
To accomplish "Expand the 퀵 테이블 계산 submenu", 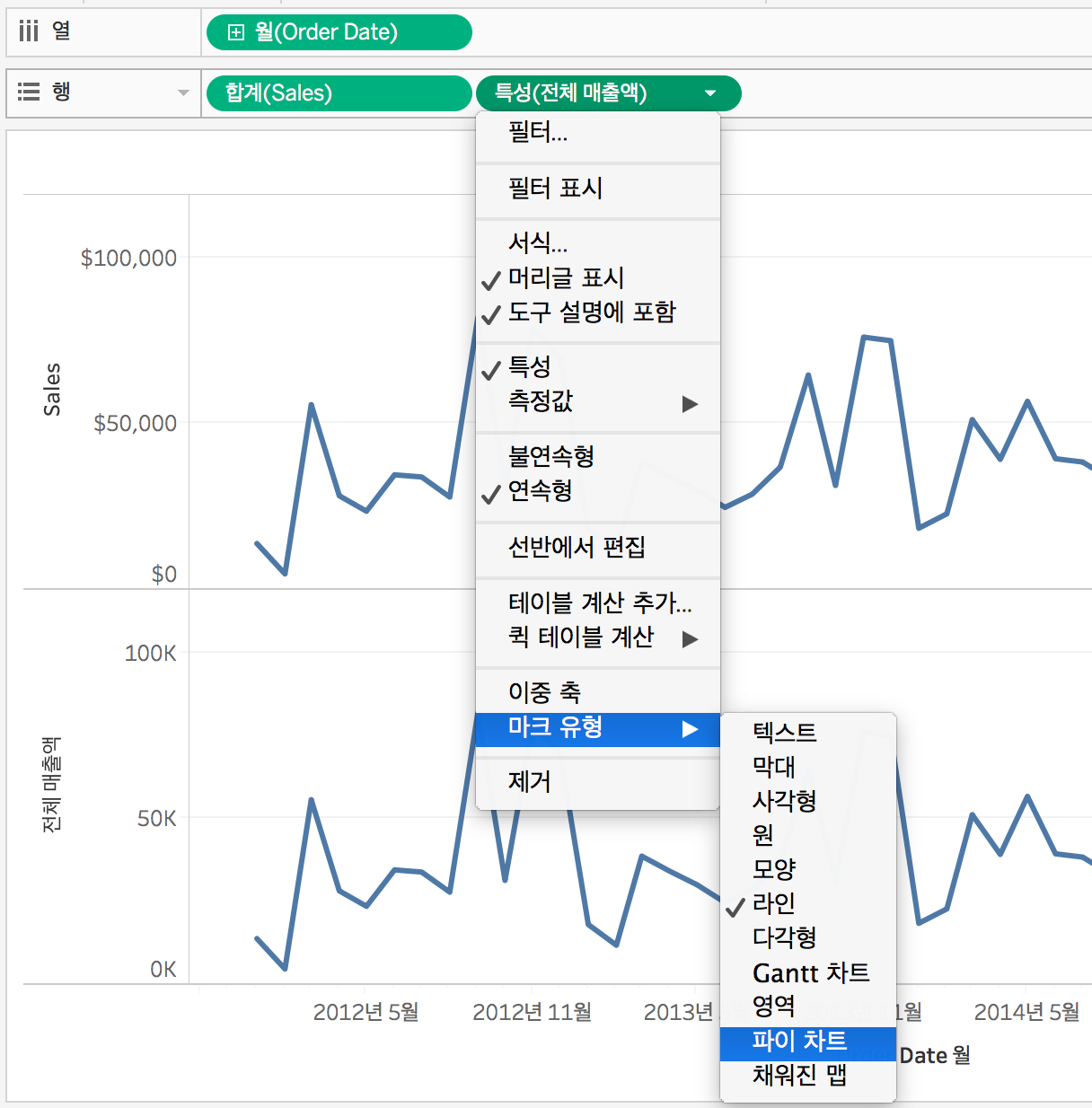I will 598,637.
